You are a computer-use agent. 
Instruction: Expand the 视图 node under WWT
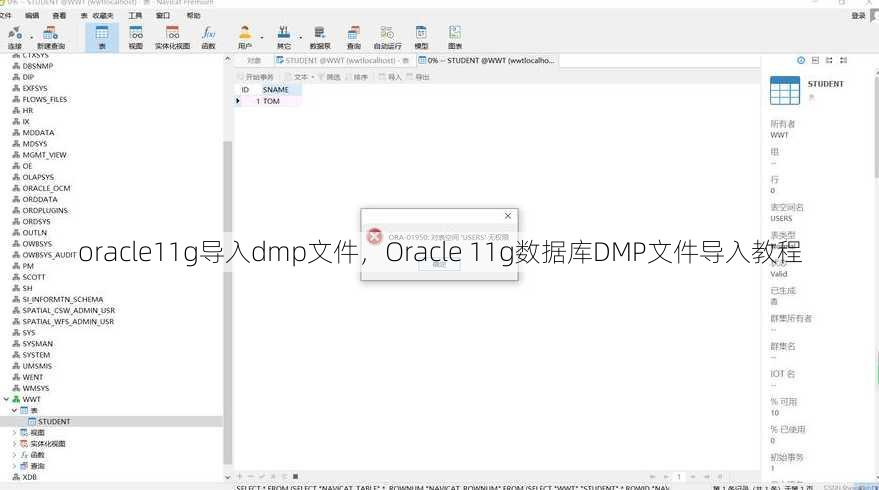(x=15, y=433)
